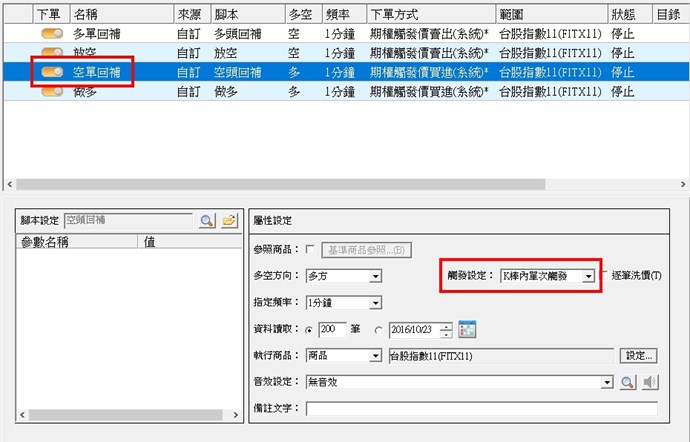Sort by the 目錄 column header
Image resolution: width=690 pixels, height=442 pixels.
671,15
